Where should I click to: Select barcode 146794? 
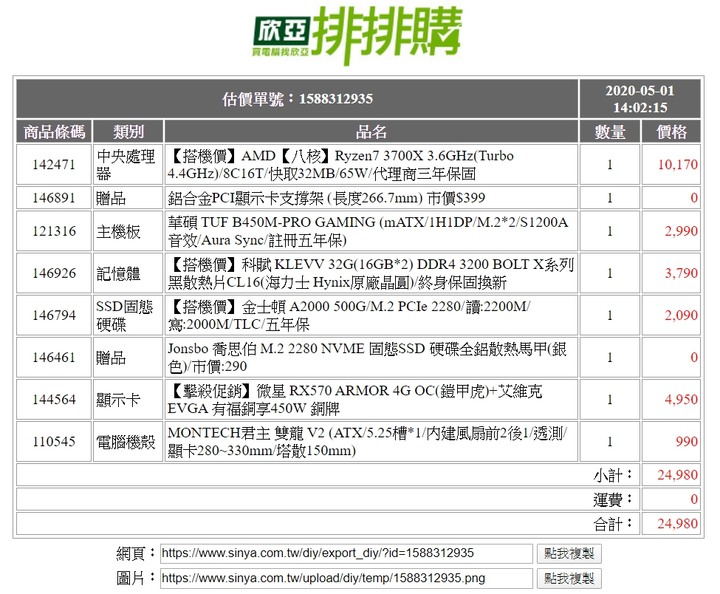tap(54, 315)
